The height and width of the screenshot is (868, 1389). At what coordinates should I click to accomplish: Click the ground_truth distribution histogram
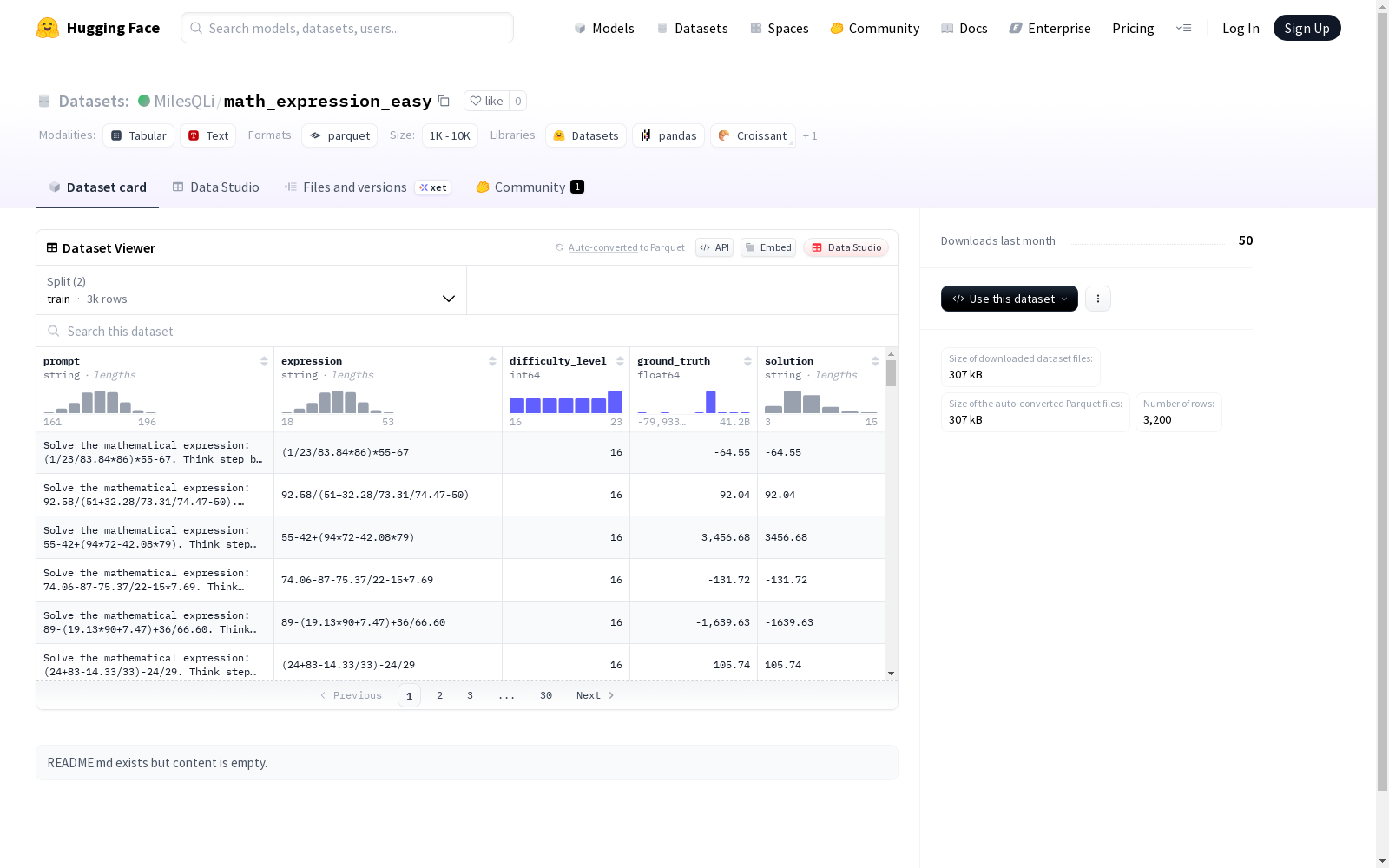(x=694, y=402)
